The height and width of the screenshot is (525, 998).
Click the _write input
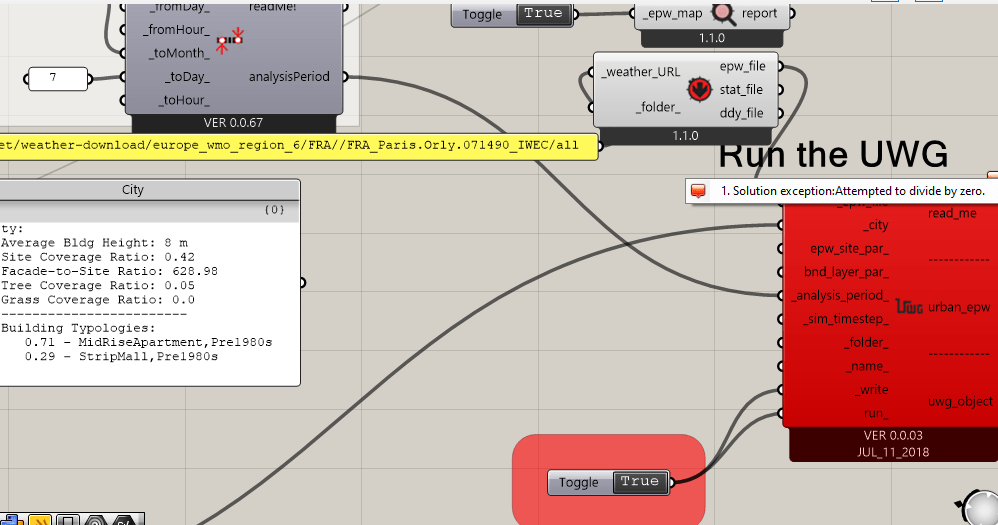871,390
